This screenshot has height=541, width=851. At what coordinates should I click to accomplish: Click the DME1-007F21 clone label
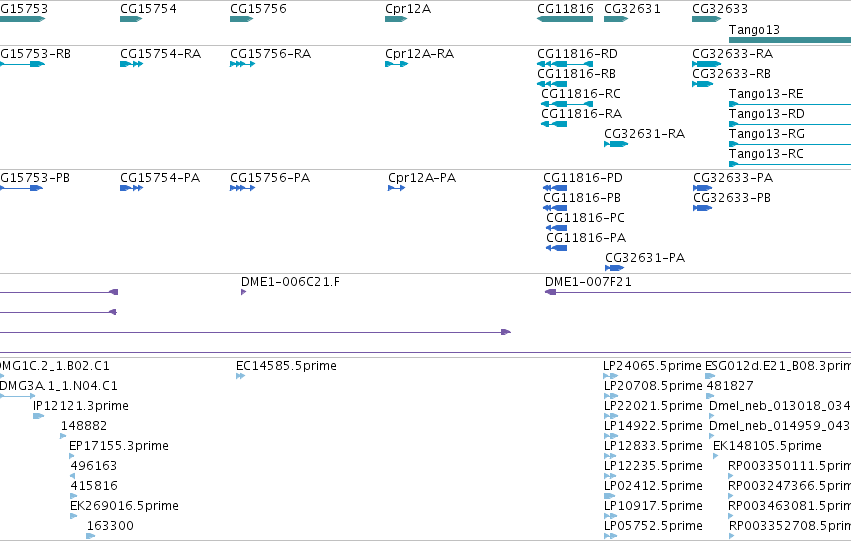tap(588, 282)
